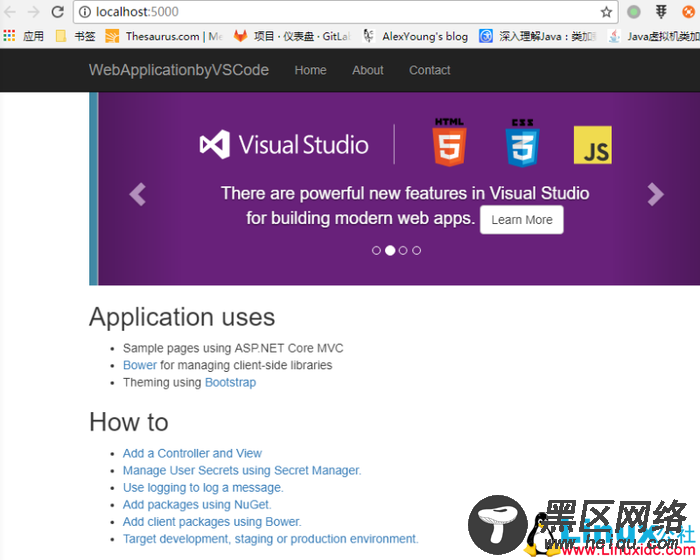This screenshot has height=560, width=700.
Task: Open the Home nav item
Action: pos(310,70)
